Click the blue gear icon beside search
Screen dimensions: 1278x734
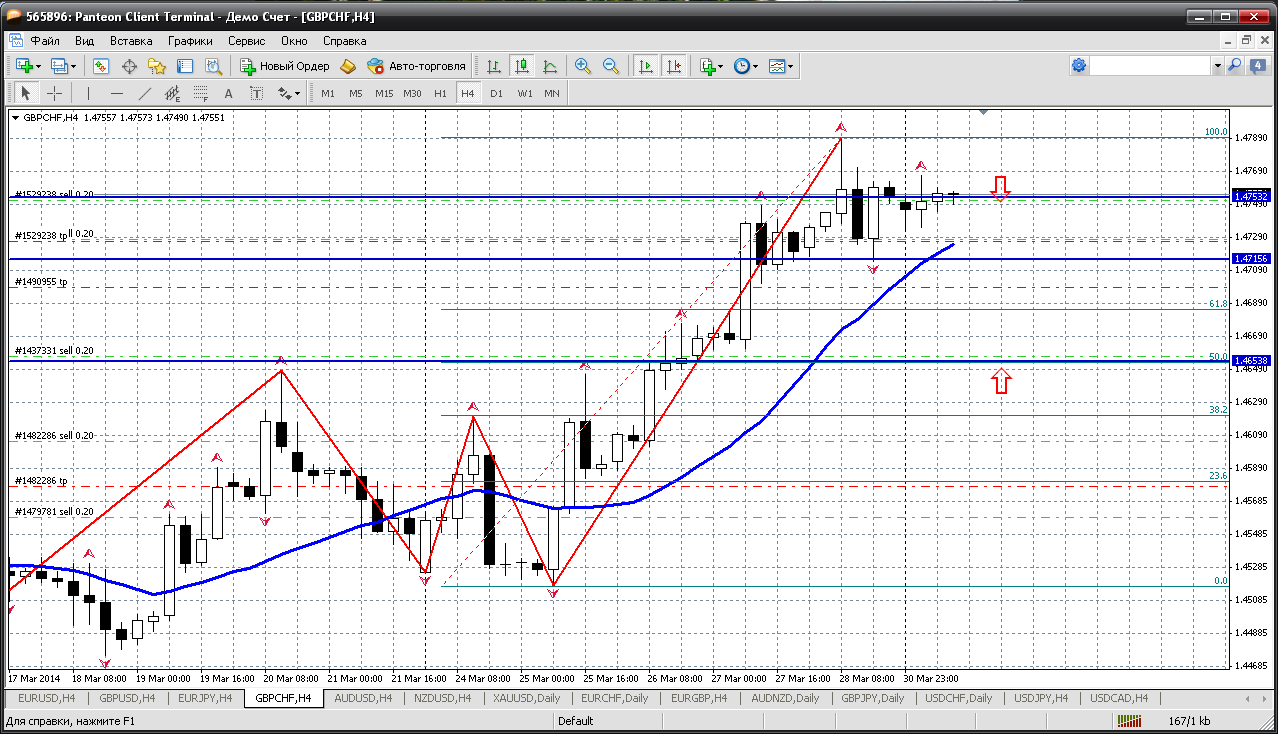[x=1079, y=65]
